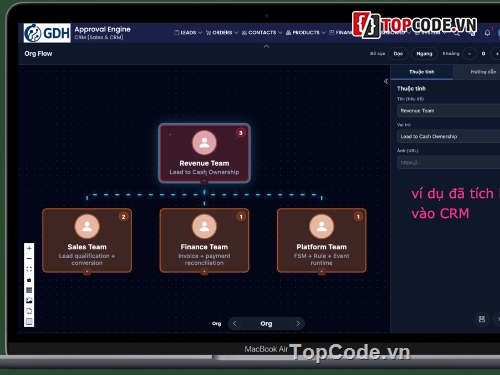500x375 pixels.
Task: Edit the Lead to Cash Ownership field
Action: (448, 136)
